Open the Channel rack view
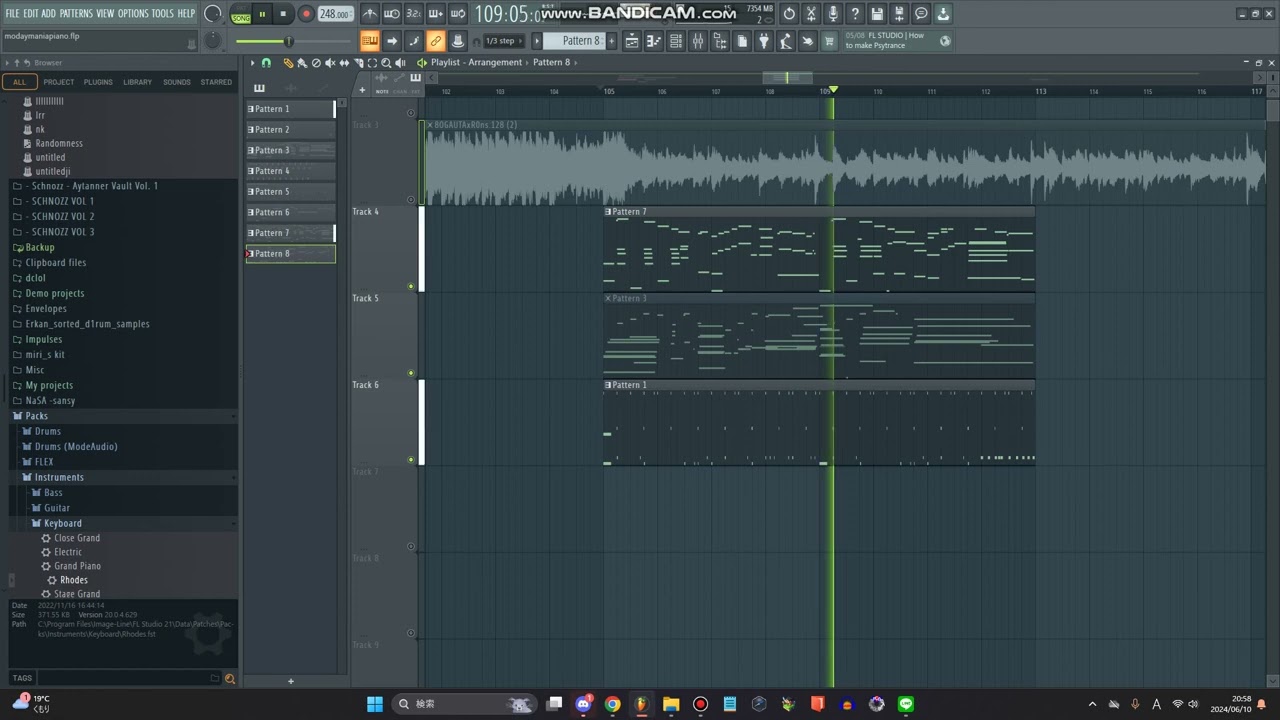Image resolution: width=1280 pixels, height=720 pixels. click(x=676, y=41)
